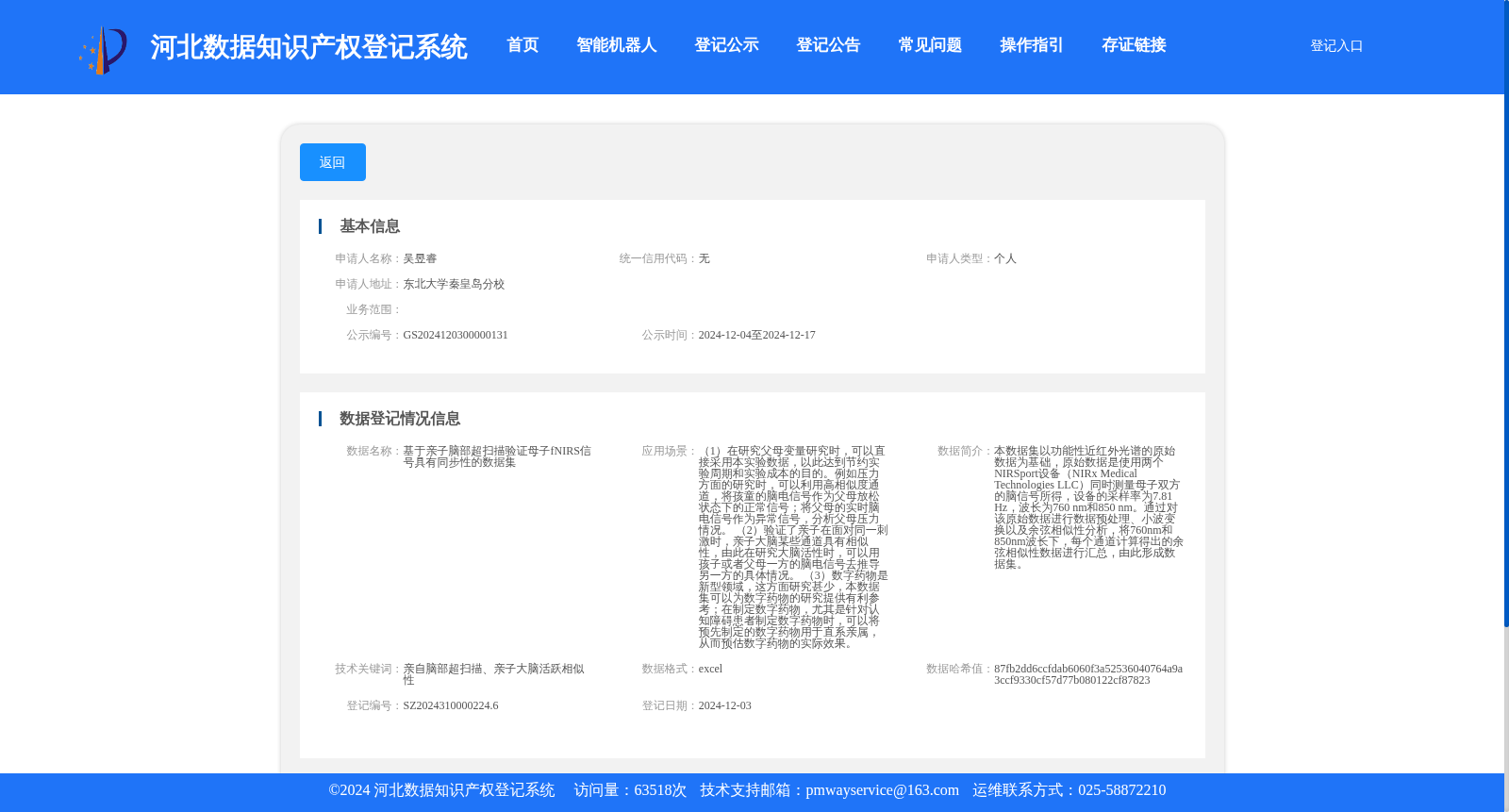Viewport: 1509px width, 812px height.
Task: Click the footer email pmwayservice@163.com
Action: (883, 790)
